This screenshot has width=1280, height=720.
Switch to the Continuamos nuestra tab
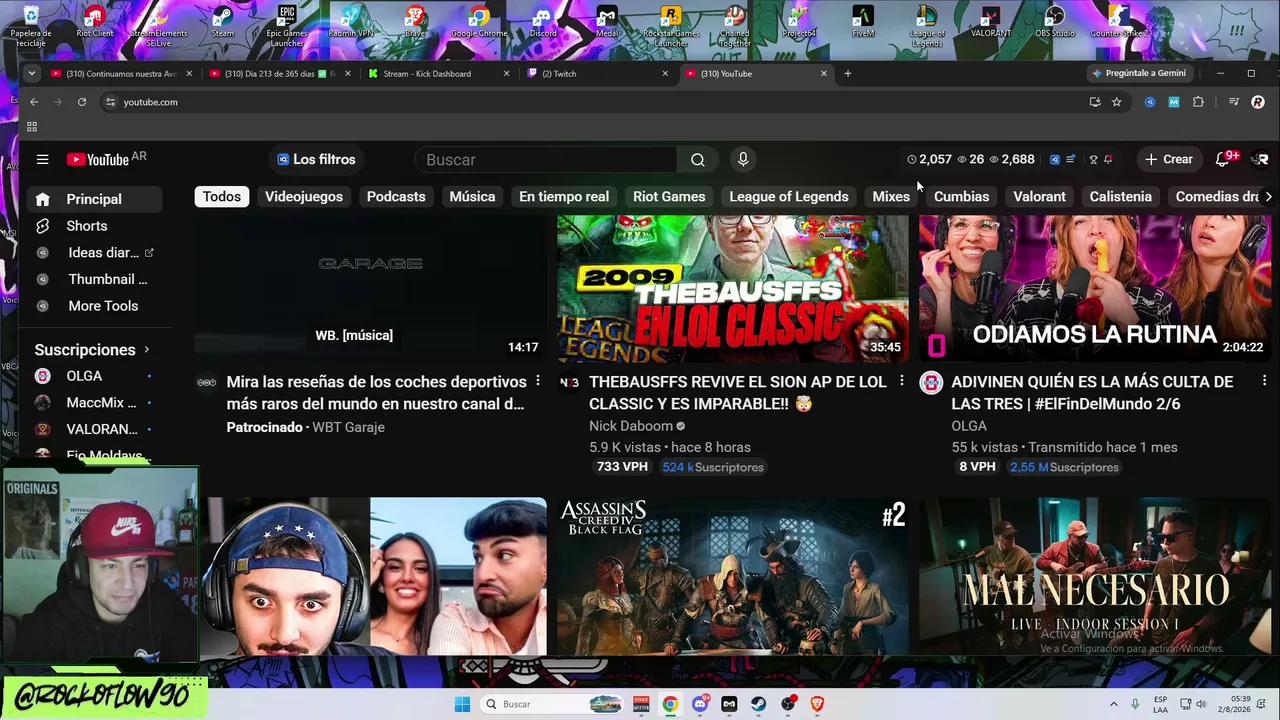point(120,73)
